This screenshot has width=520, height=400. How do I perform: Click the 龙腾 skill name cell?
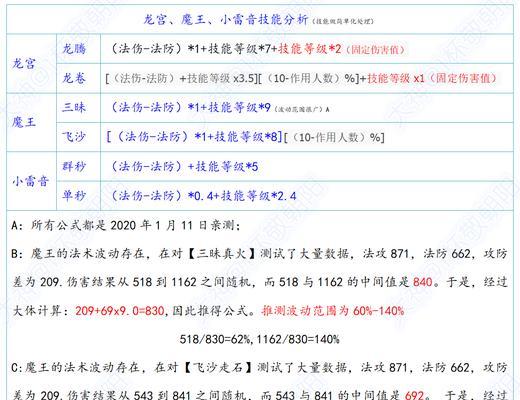[78, 49]
